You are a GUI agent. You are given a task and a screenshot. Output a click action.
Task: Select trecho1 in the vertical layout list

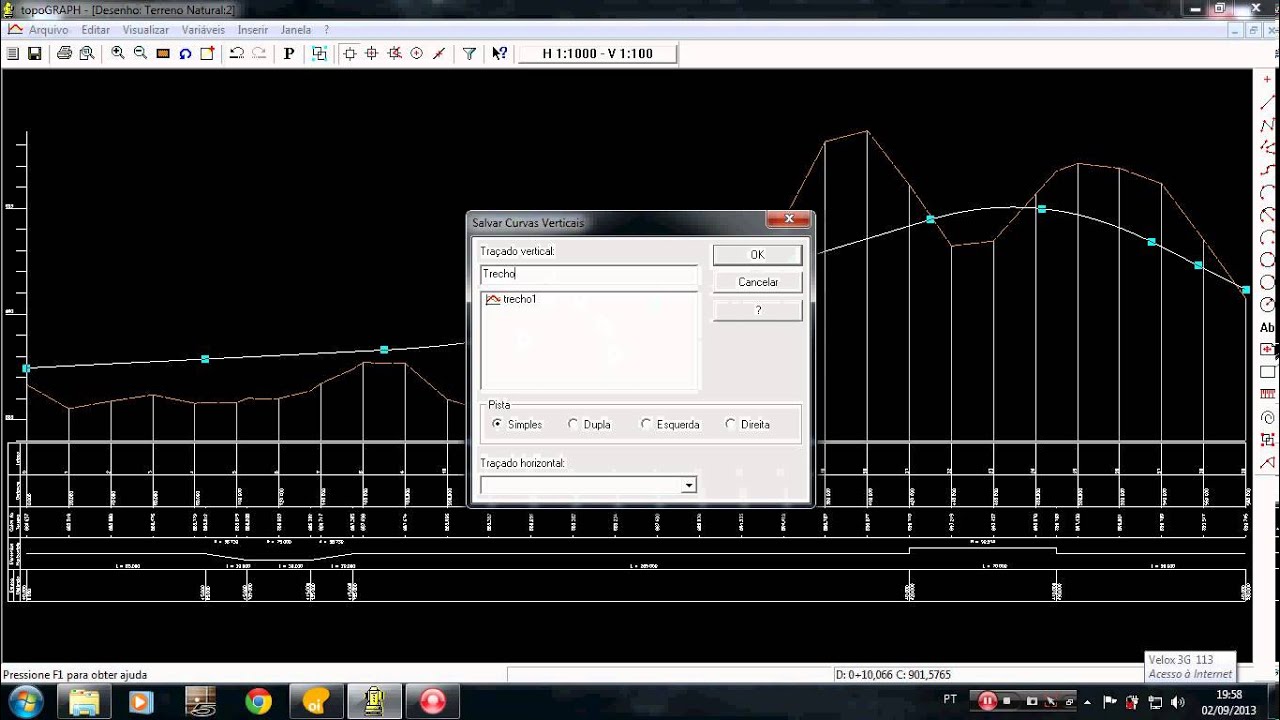(x=511, y=299)
